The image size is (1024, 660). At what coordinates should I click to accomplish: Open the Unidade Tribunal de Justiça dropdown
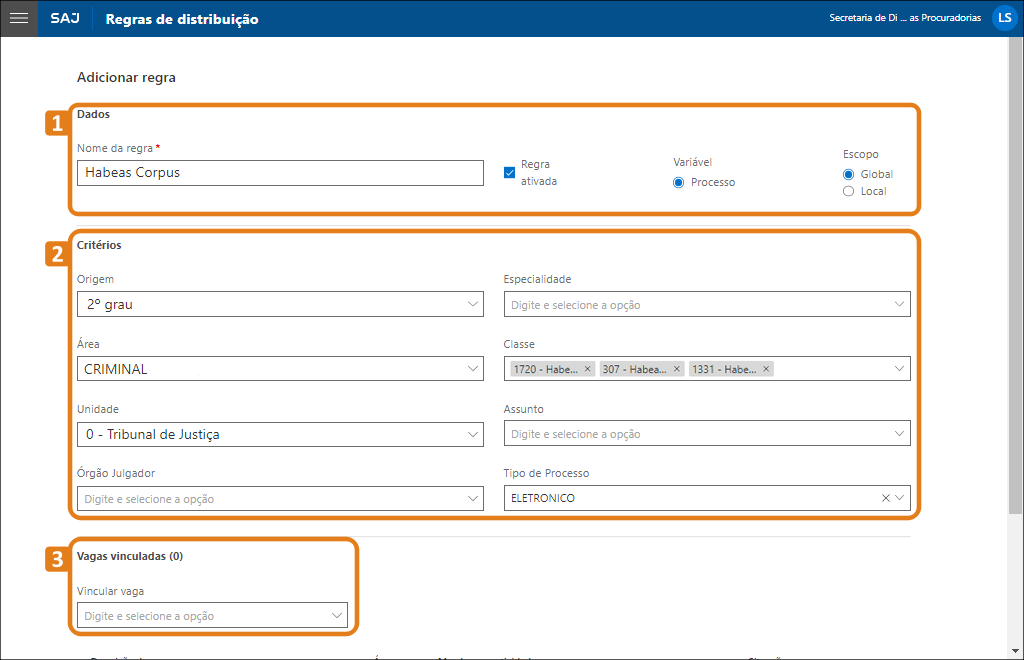coord(280,434)
